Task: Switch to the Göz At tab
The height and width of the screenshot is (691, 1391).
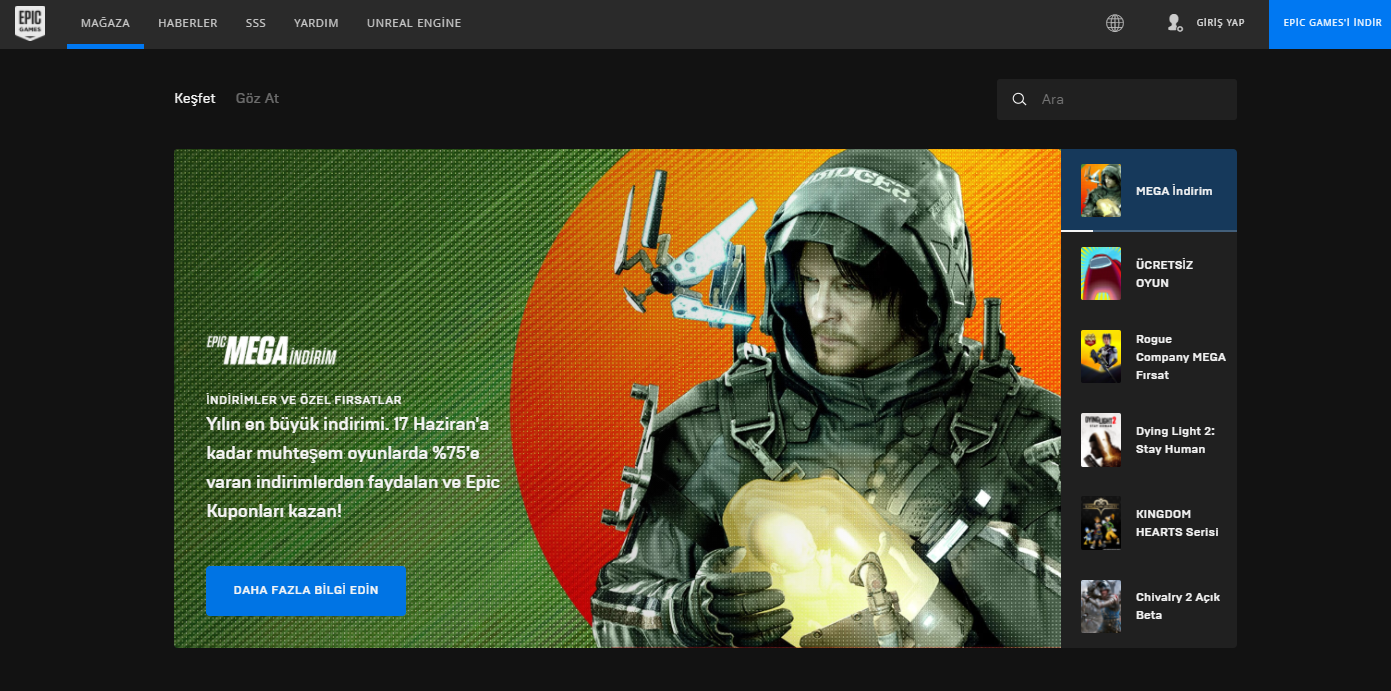Action: [x=257, y=98]
